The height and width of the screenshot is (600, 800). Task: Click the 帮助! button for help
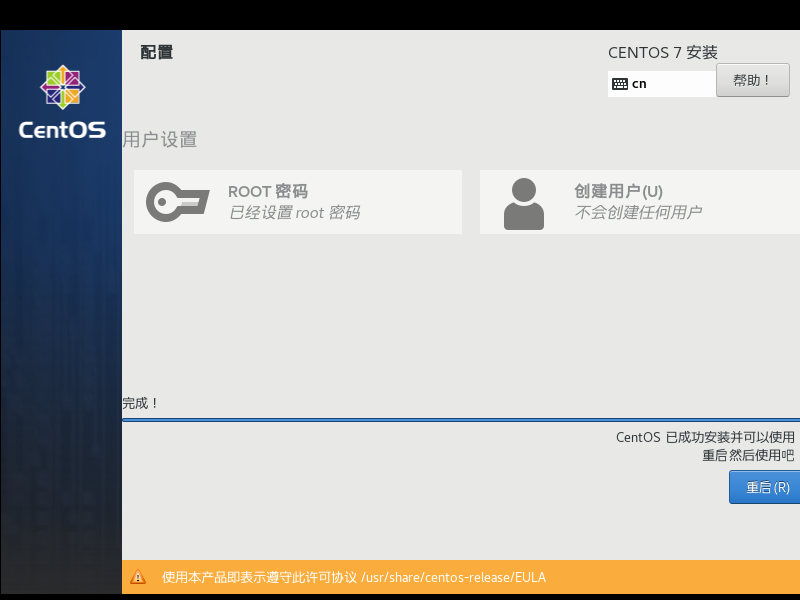[752, 80]
